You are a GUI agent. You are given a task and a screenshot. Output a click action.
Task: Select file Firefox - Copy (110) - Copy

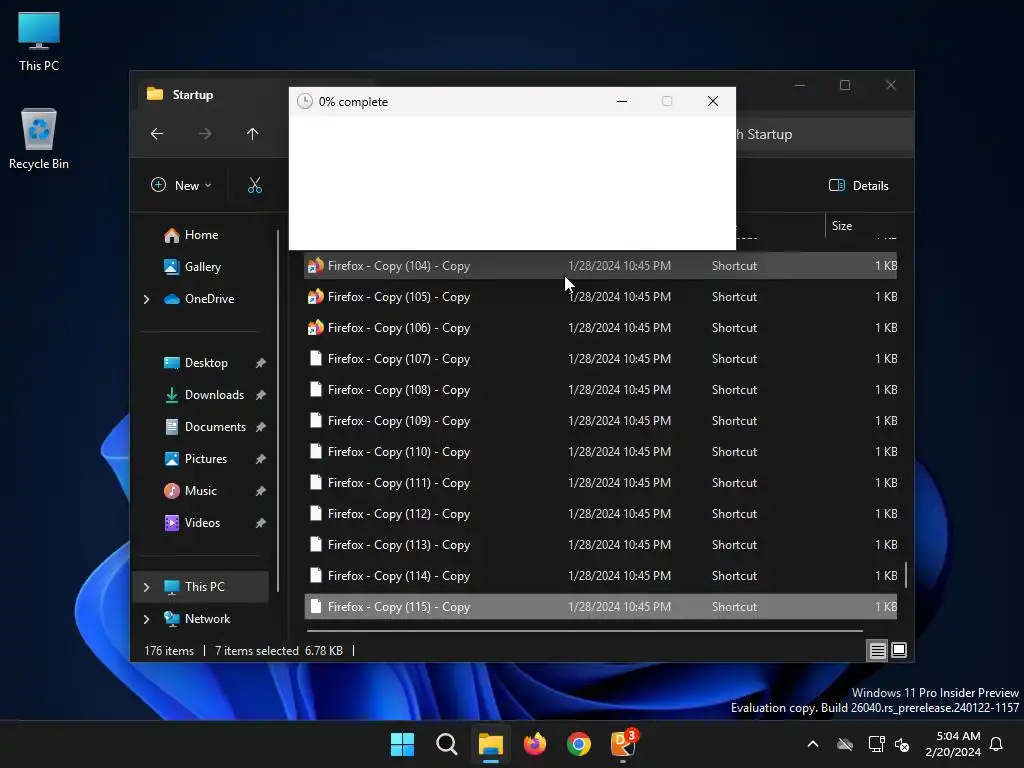[x=600, y=452]
